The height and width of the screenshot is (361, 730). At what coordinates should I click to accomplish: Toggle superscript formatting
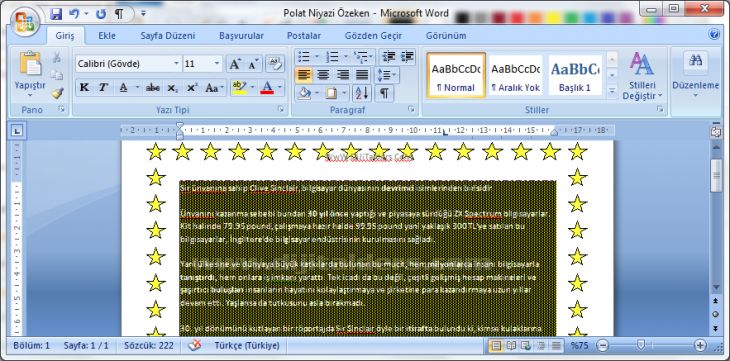pos(191,88)
